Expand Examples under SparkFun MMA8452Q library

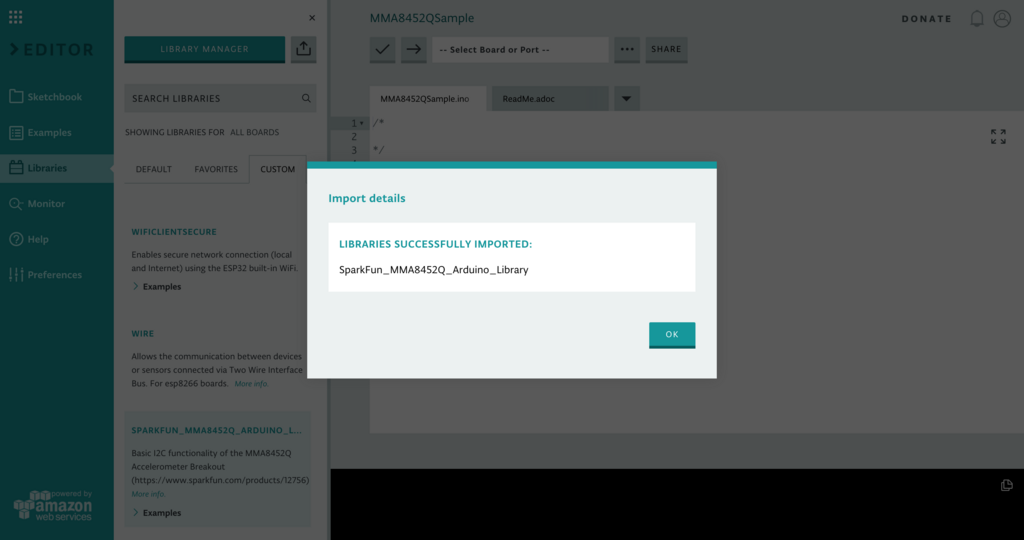click(x=157, y=513)
